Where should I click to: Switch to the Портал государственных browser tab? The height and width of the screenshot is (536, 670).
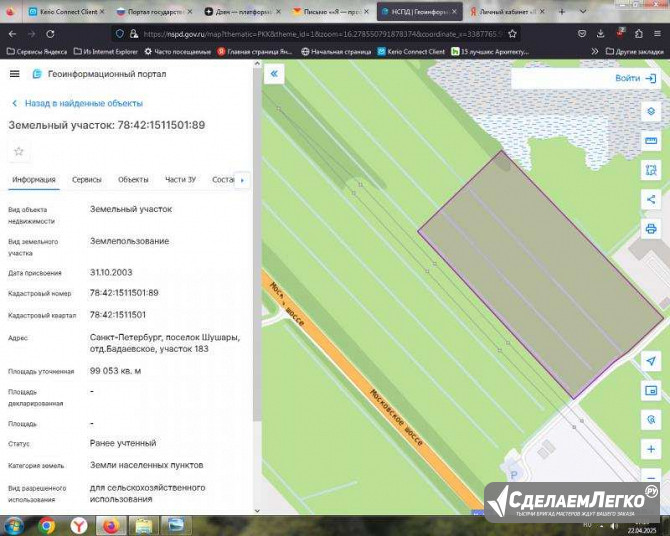tap(154, 12)
